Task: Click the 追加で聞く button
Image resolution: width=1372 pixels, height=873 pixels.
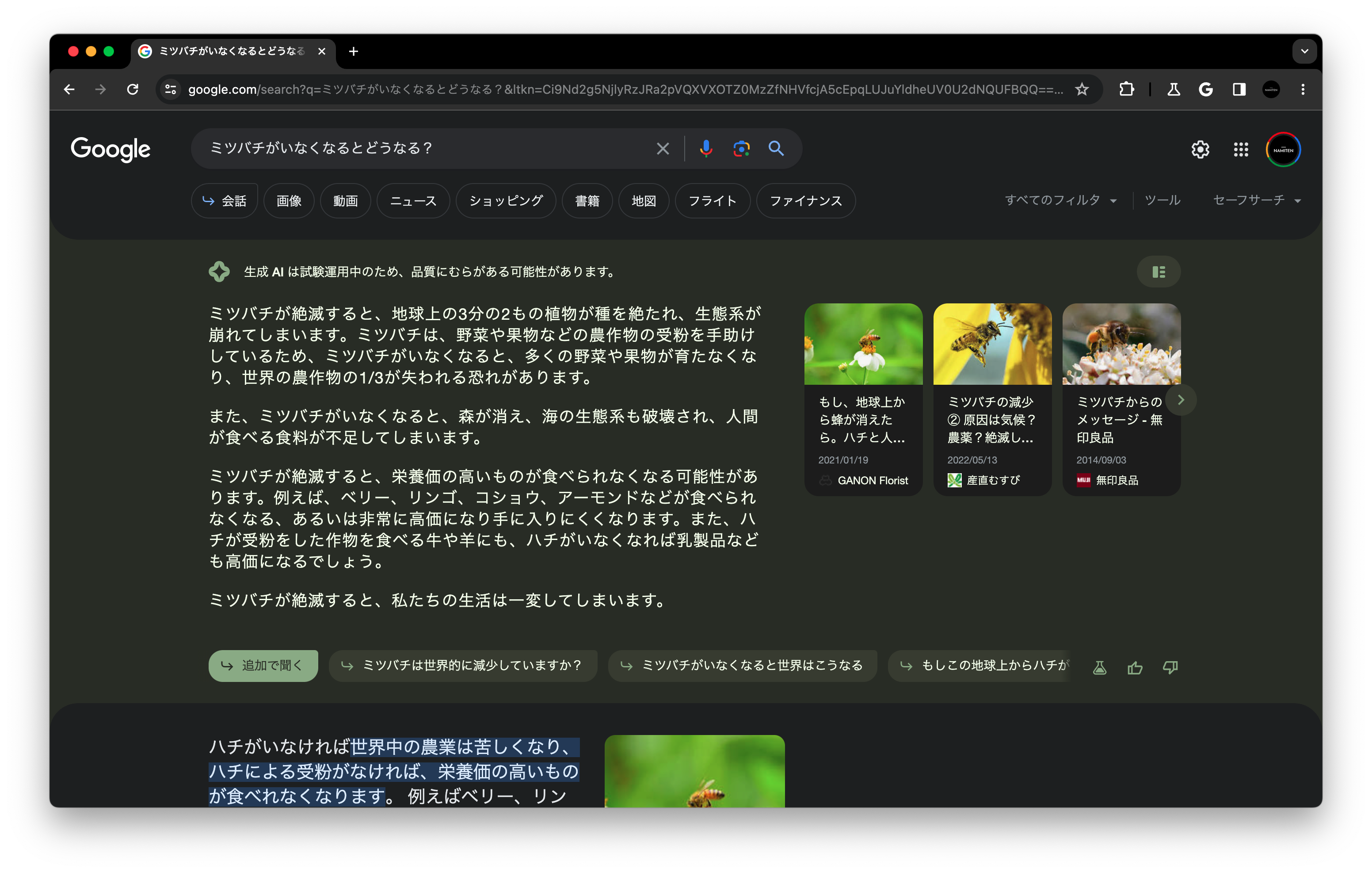Action: click(x=263, y=666)
